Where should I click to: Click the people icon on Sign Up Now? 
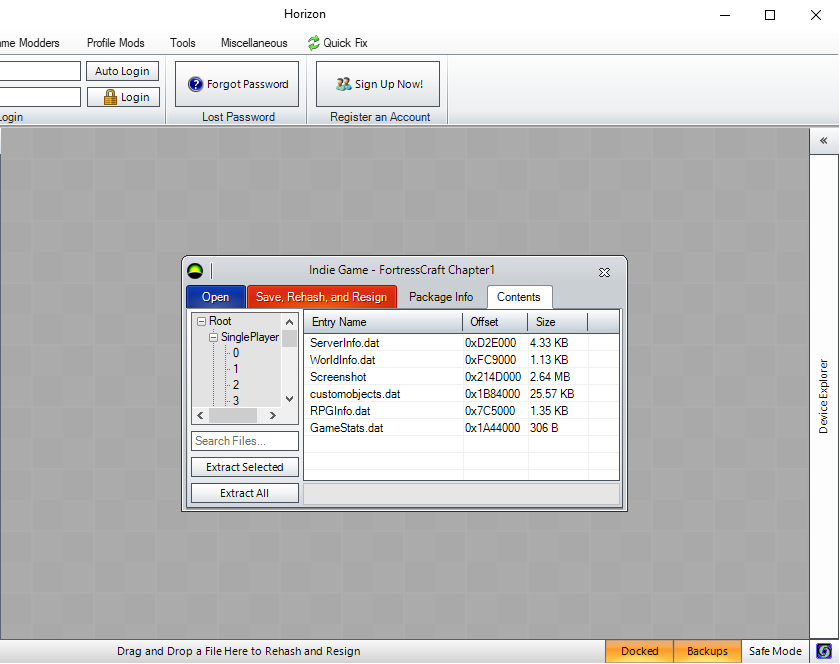pyautogui.click(x=343, y=85)
